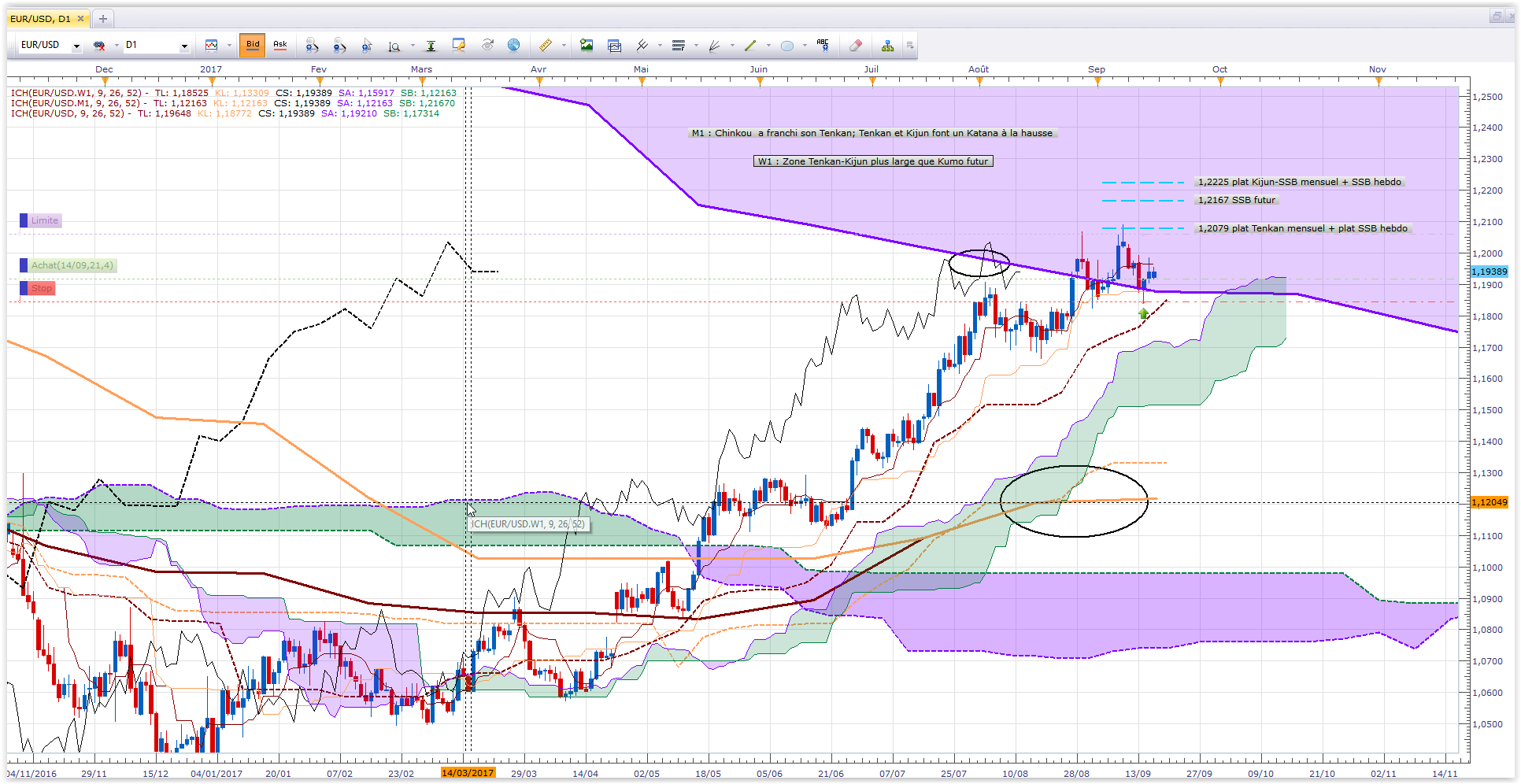Click the blue marker beside Stop
This screenshot has width=1521, height=784.
24,288
